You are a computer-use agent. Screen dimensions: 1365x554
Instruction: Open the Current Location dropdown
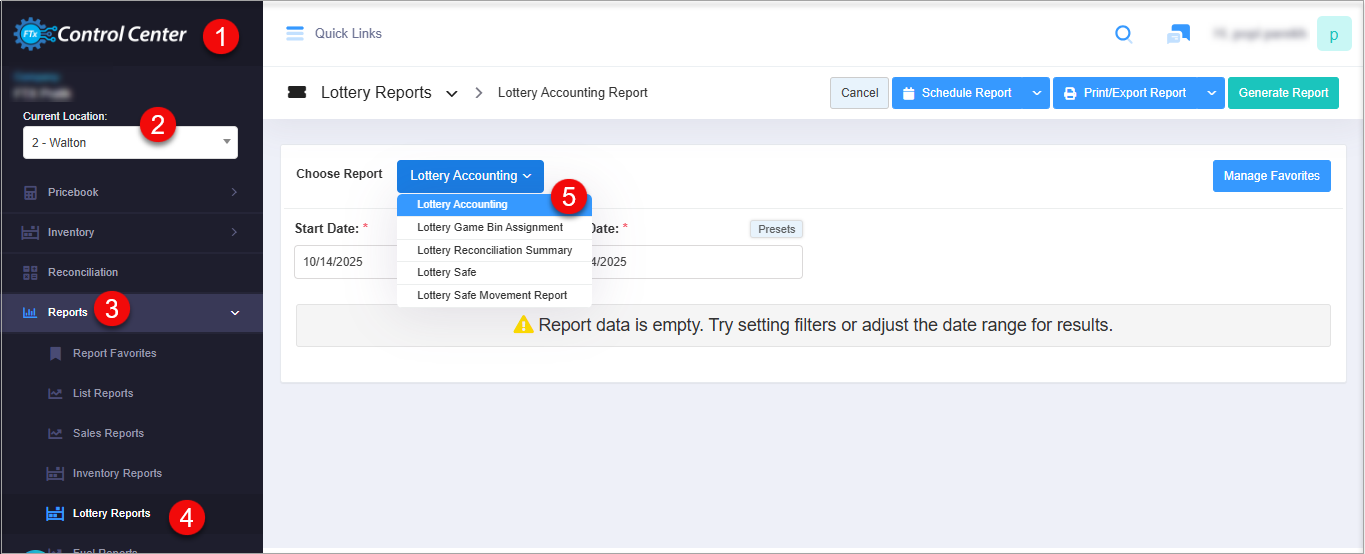[x=130, y=143]
